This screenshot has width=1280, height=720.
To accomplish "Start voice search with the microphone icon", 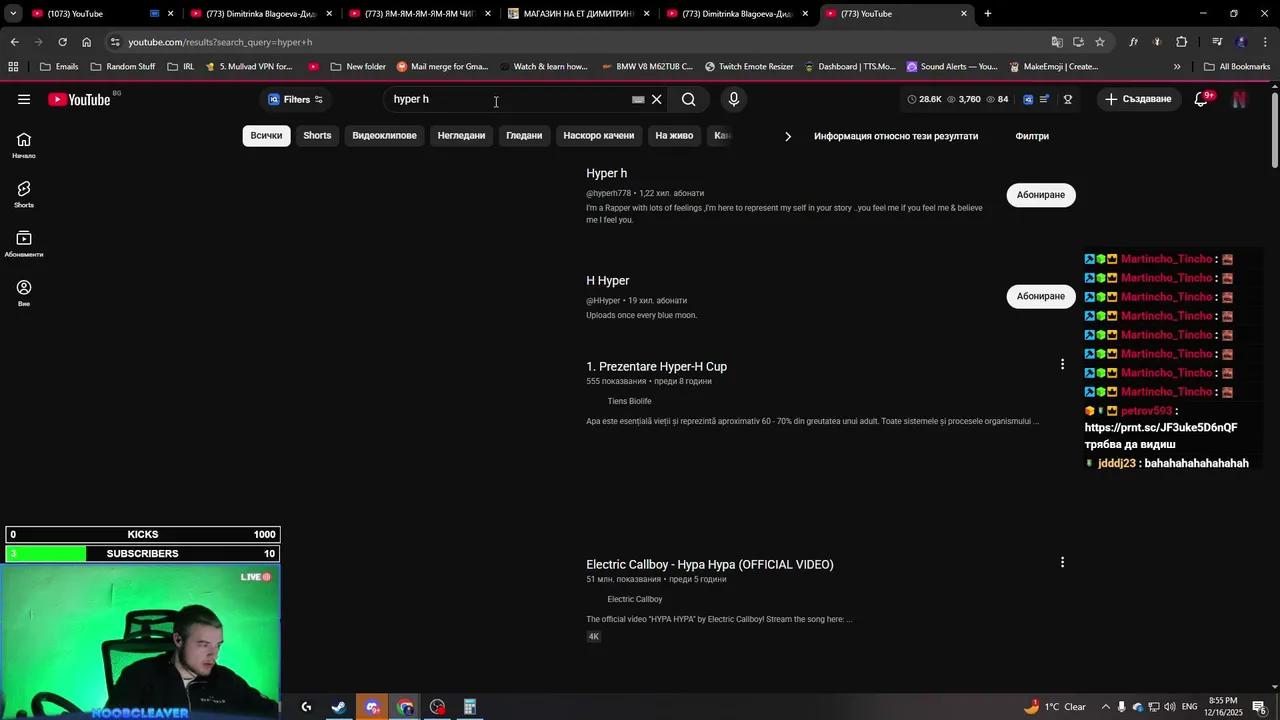I will click(x=734, y=99).
